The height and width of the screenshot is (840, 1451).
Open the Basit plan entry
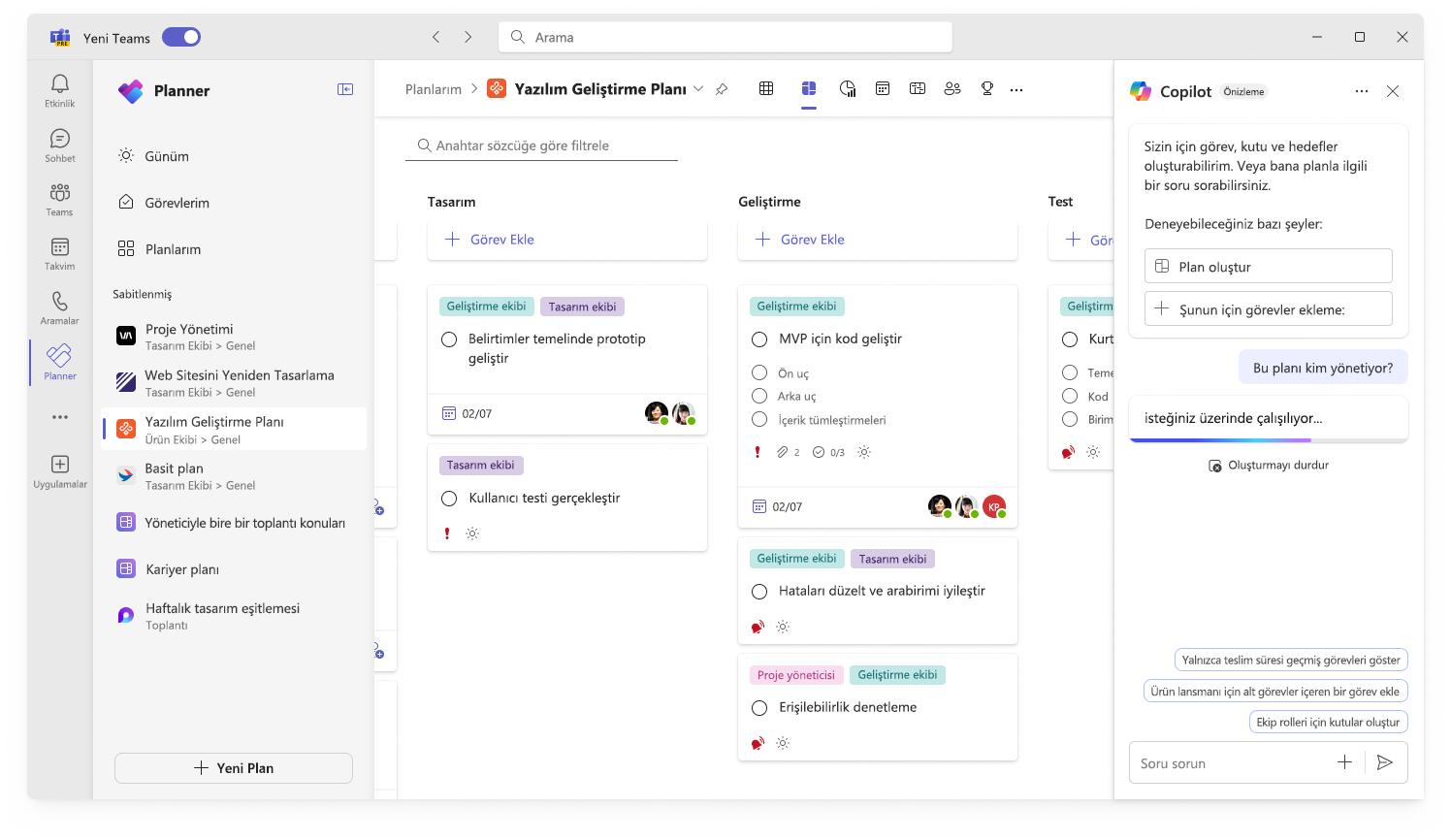(x=234, y=476)
